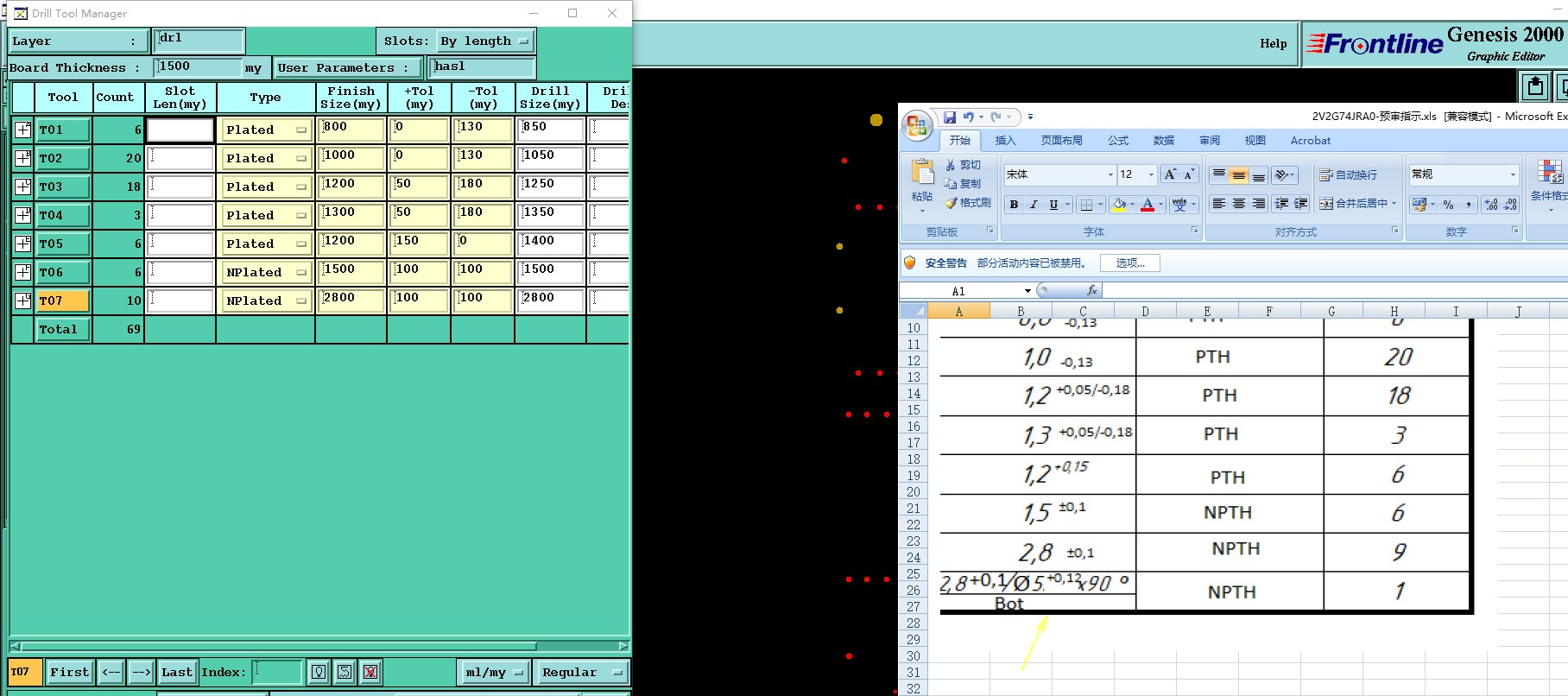Toggle Excel middle vertical align
This screenshot has width=1568, height=696.
[1238, 175]
